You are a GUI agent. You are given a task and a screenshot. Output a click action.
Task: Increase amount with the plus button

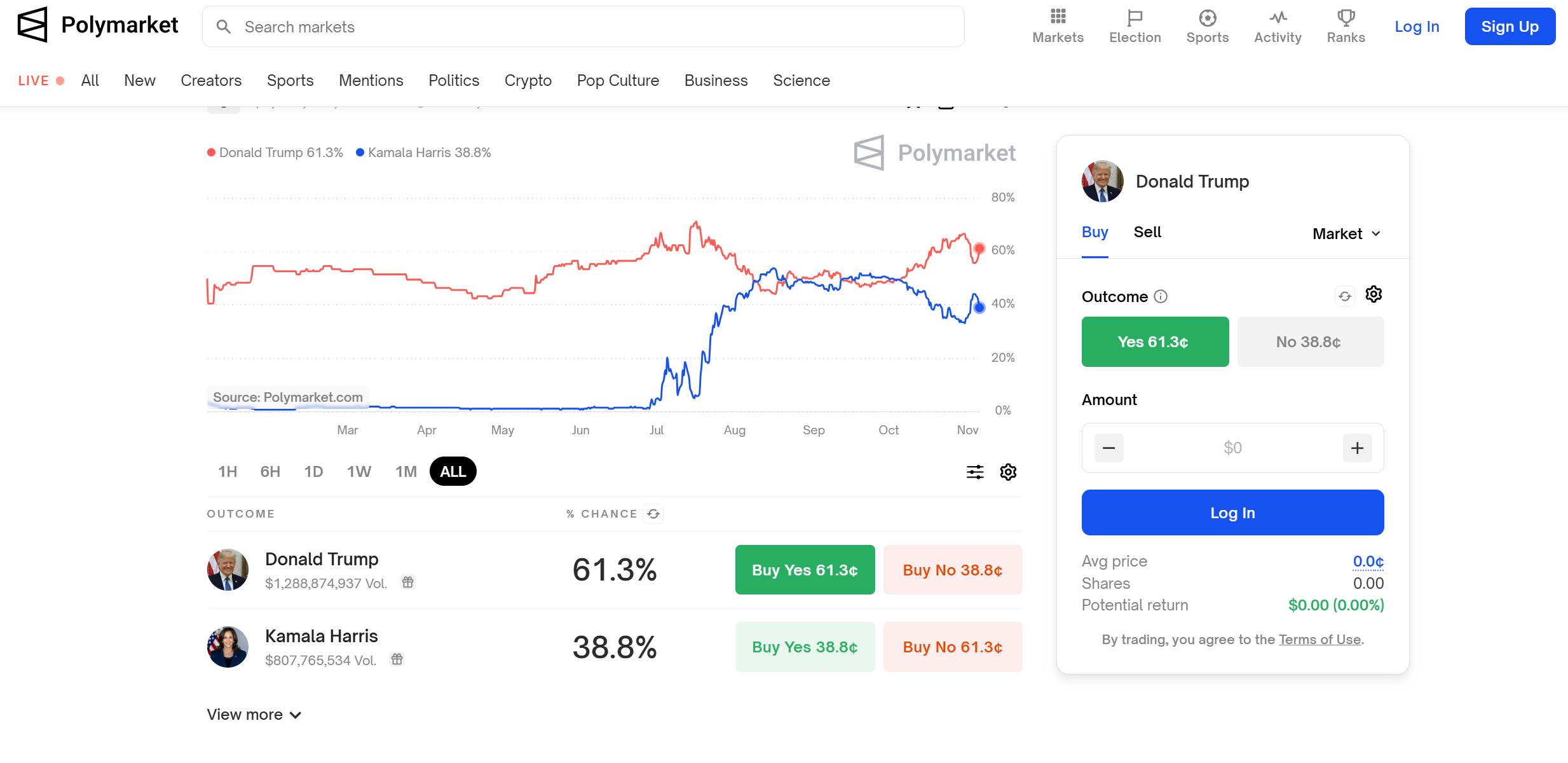point(1357,448)
